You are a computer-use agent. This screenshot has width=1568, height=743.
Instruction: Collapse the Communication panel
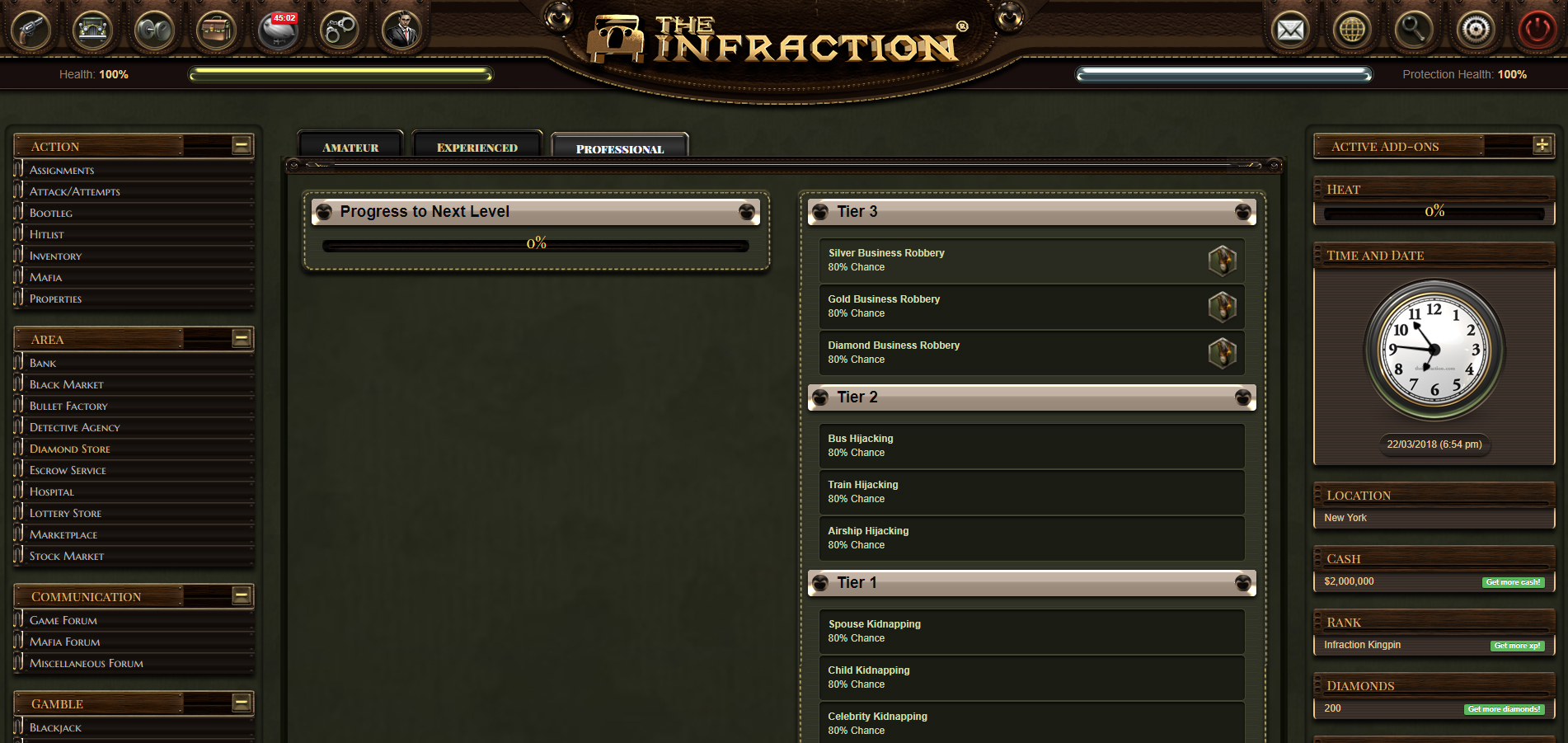242,595
